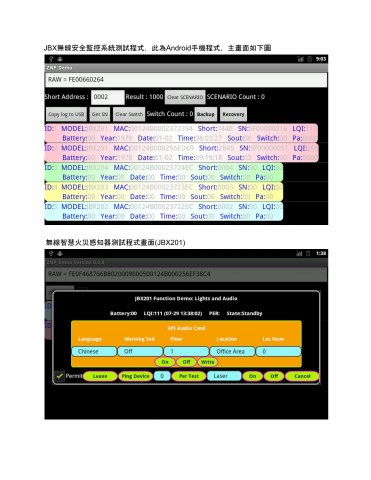
Task: Click the Clear SCENARIO button
Action: 185,97
